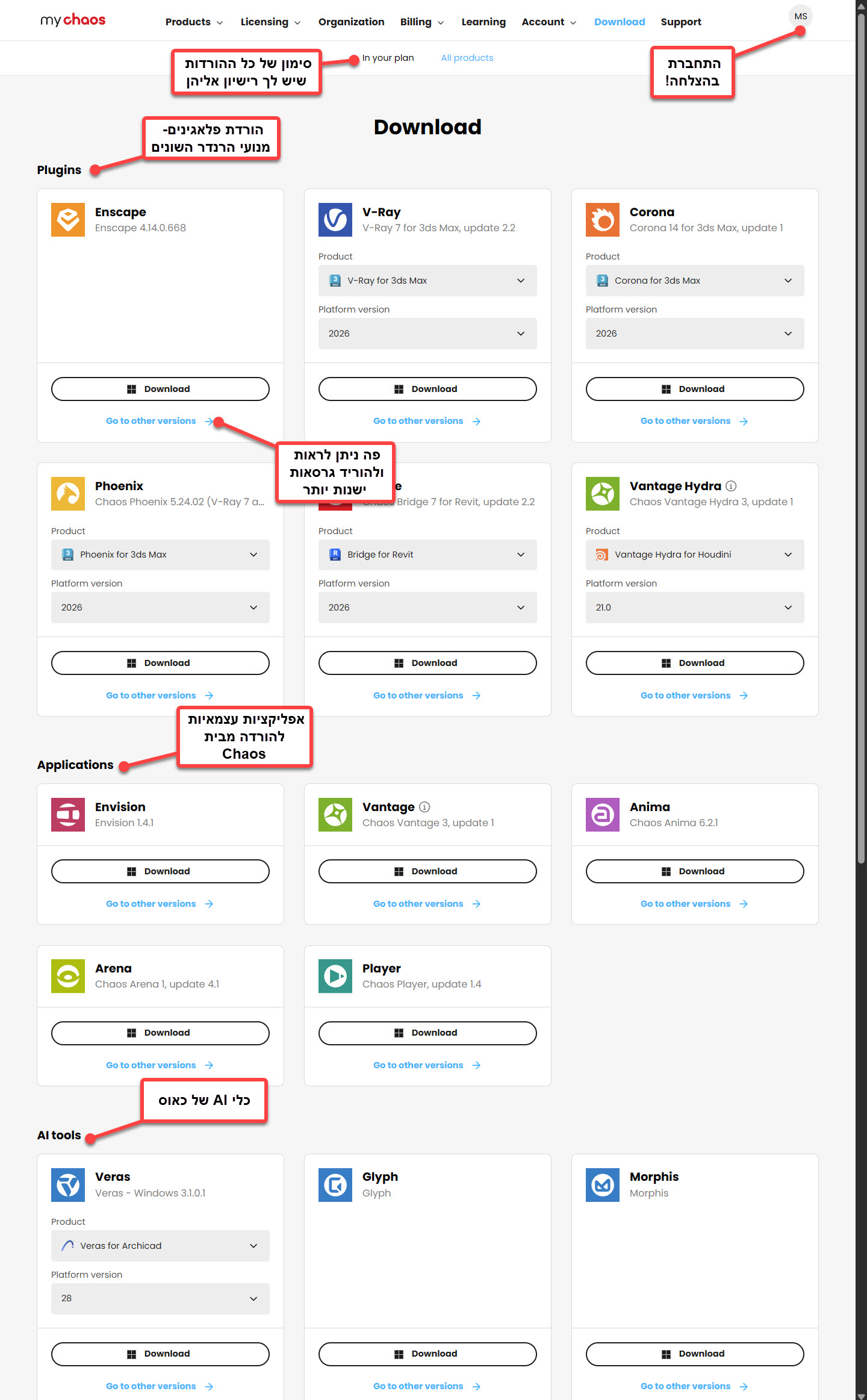Click the info icon next to Vantage Hydra
Viewport: 867px width, 1400px height.
point(731,486)
